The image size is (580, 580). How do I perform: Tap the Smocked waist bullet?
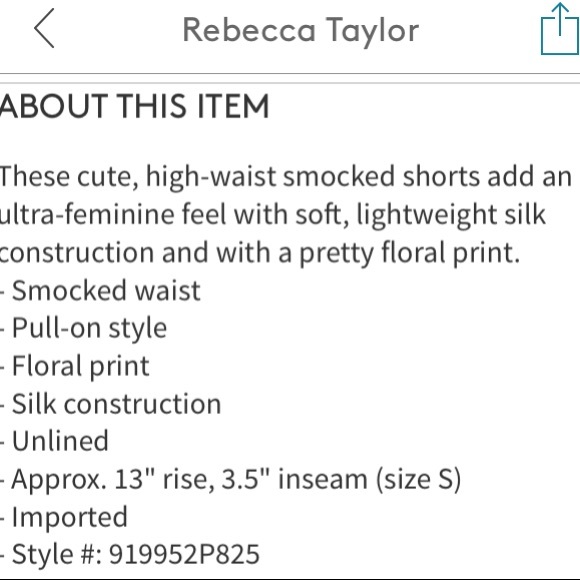(101, 291)
